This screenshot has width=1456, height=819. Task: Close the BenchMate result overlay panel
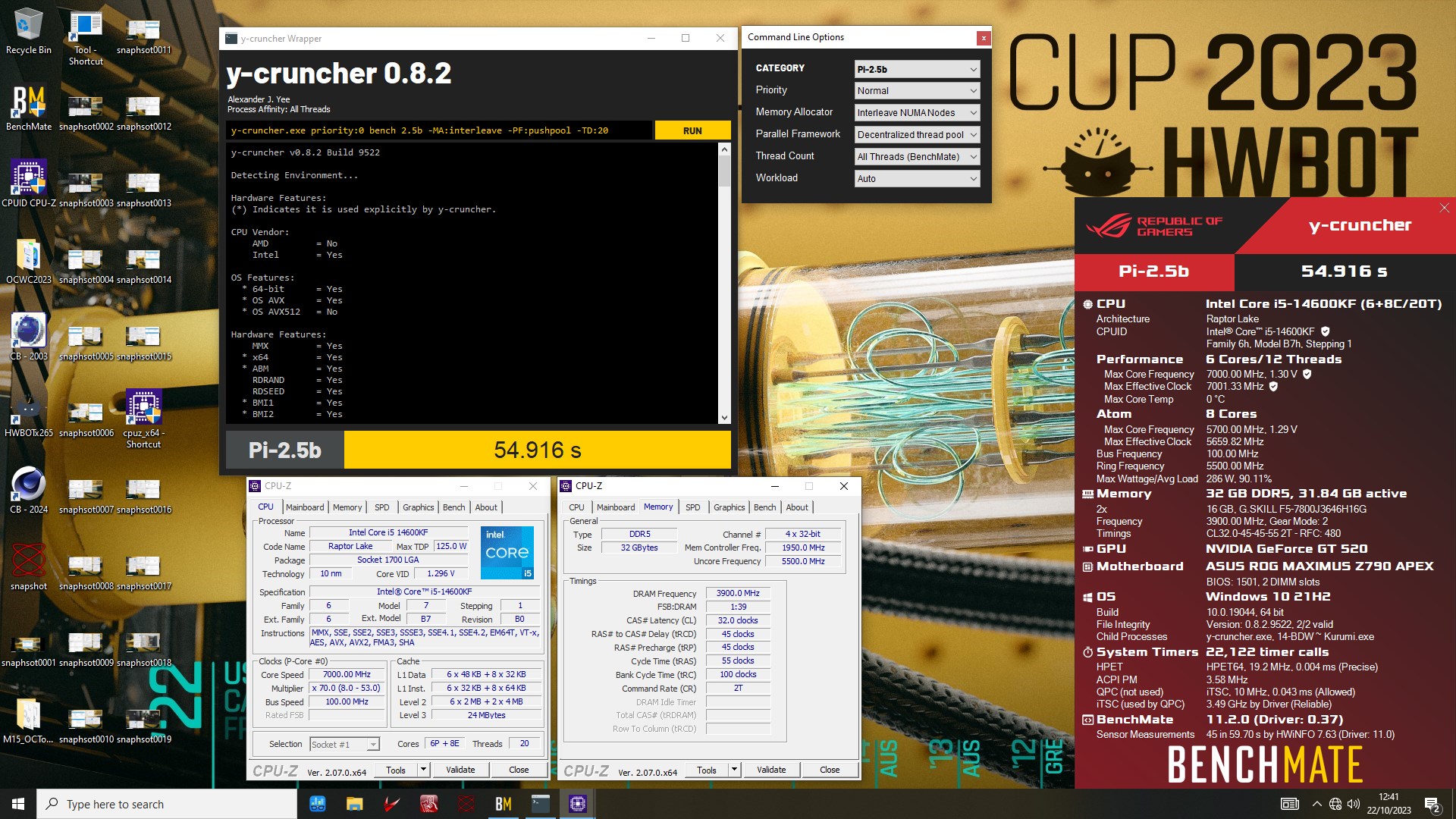1444,208
